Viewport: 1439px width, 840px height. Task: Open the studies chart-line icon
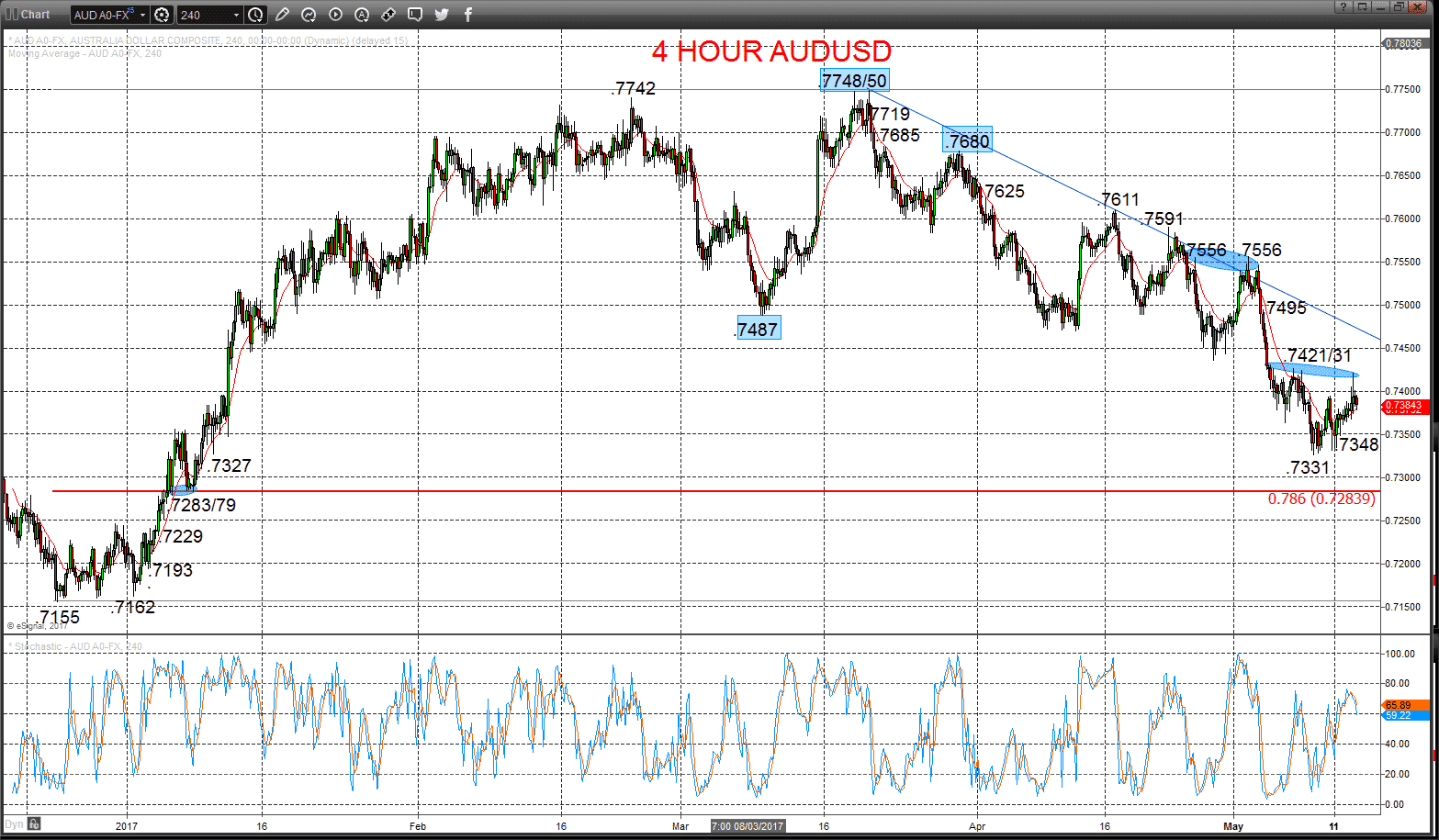pos(309,15)
